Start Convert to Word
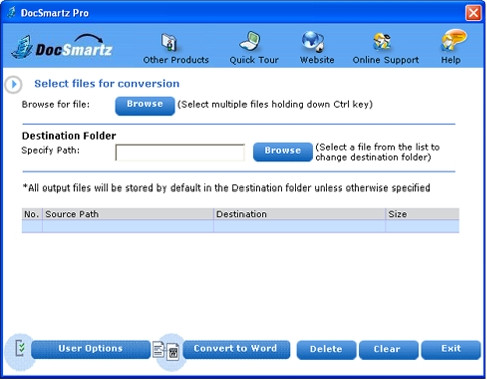This screenshot has height=380, width=487. [236, 349]
